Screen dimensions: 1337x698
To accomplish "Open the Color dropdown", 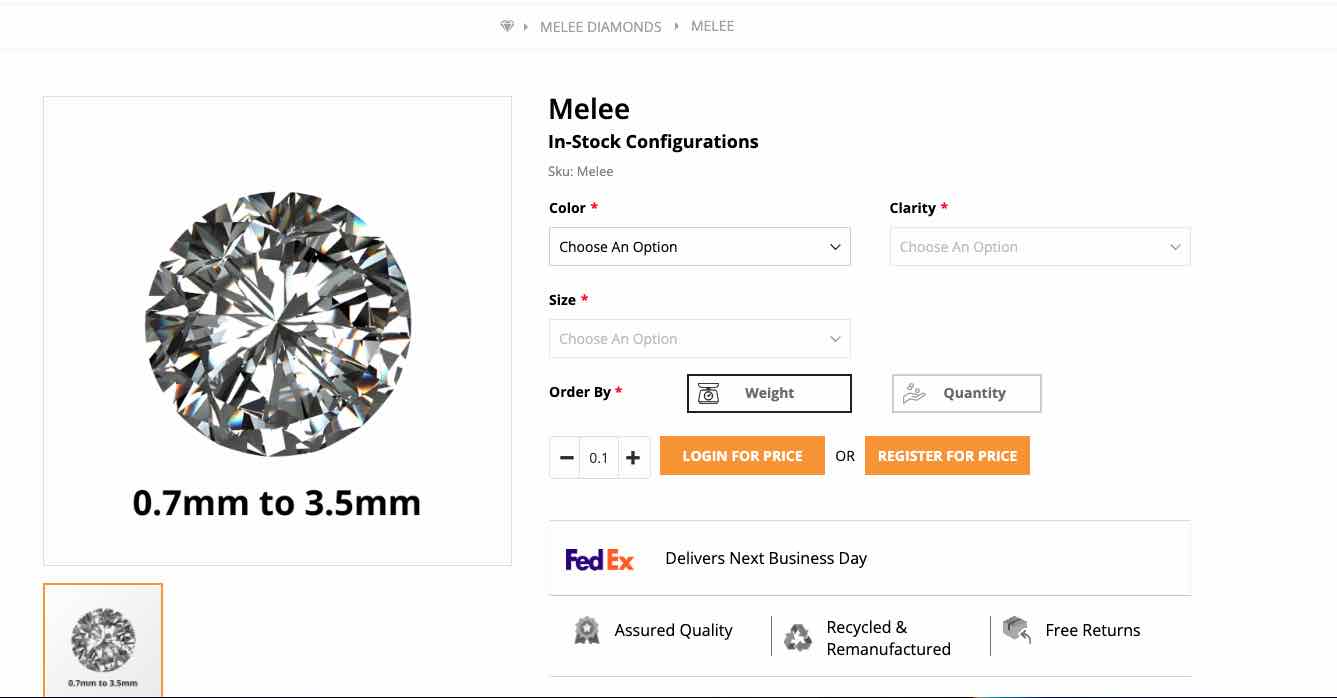I will click(x=699, y=246).
